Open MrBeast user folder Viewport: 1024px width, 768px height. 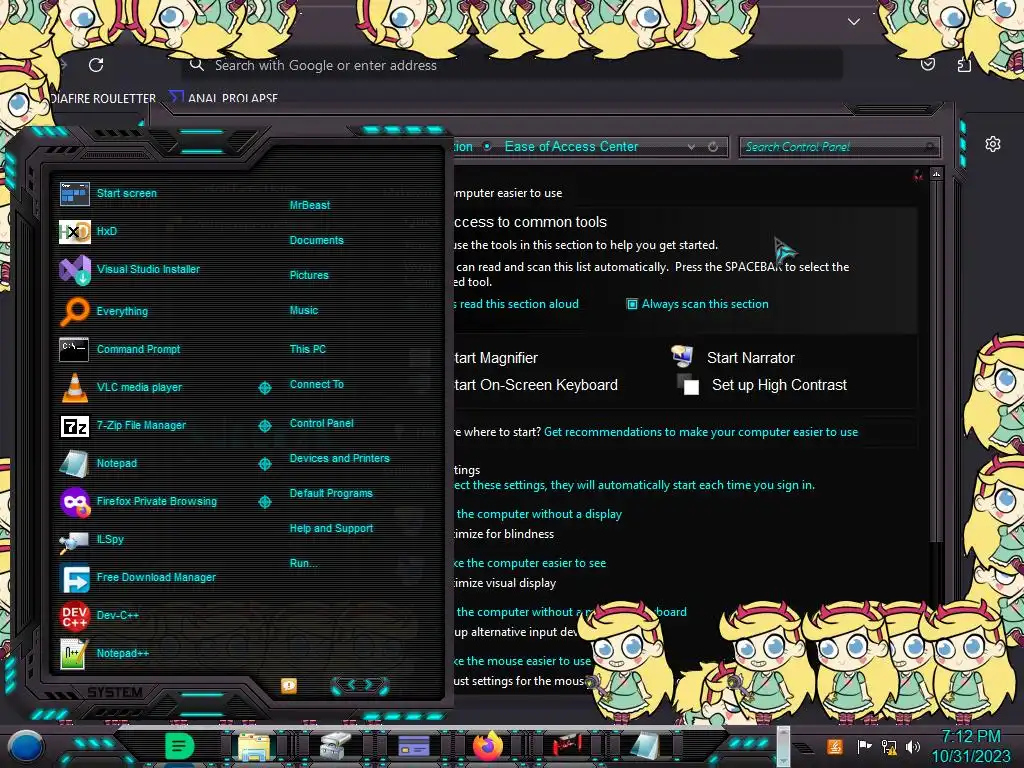coord(310,205)
